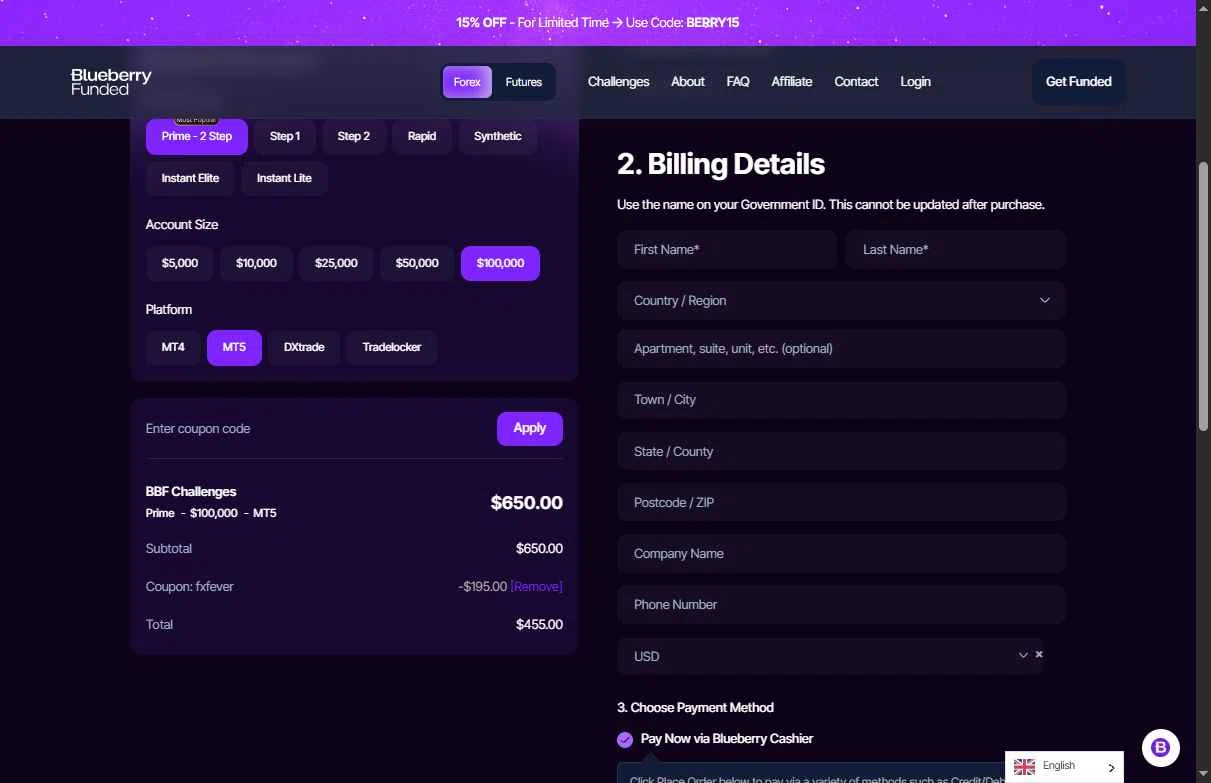Screen dimensions: 1211x783
Task: Open Login in the navigation menu
Action: [x=915, y=82]
